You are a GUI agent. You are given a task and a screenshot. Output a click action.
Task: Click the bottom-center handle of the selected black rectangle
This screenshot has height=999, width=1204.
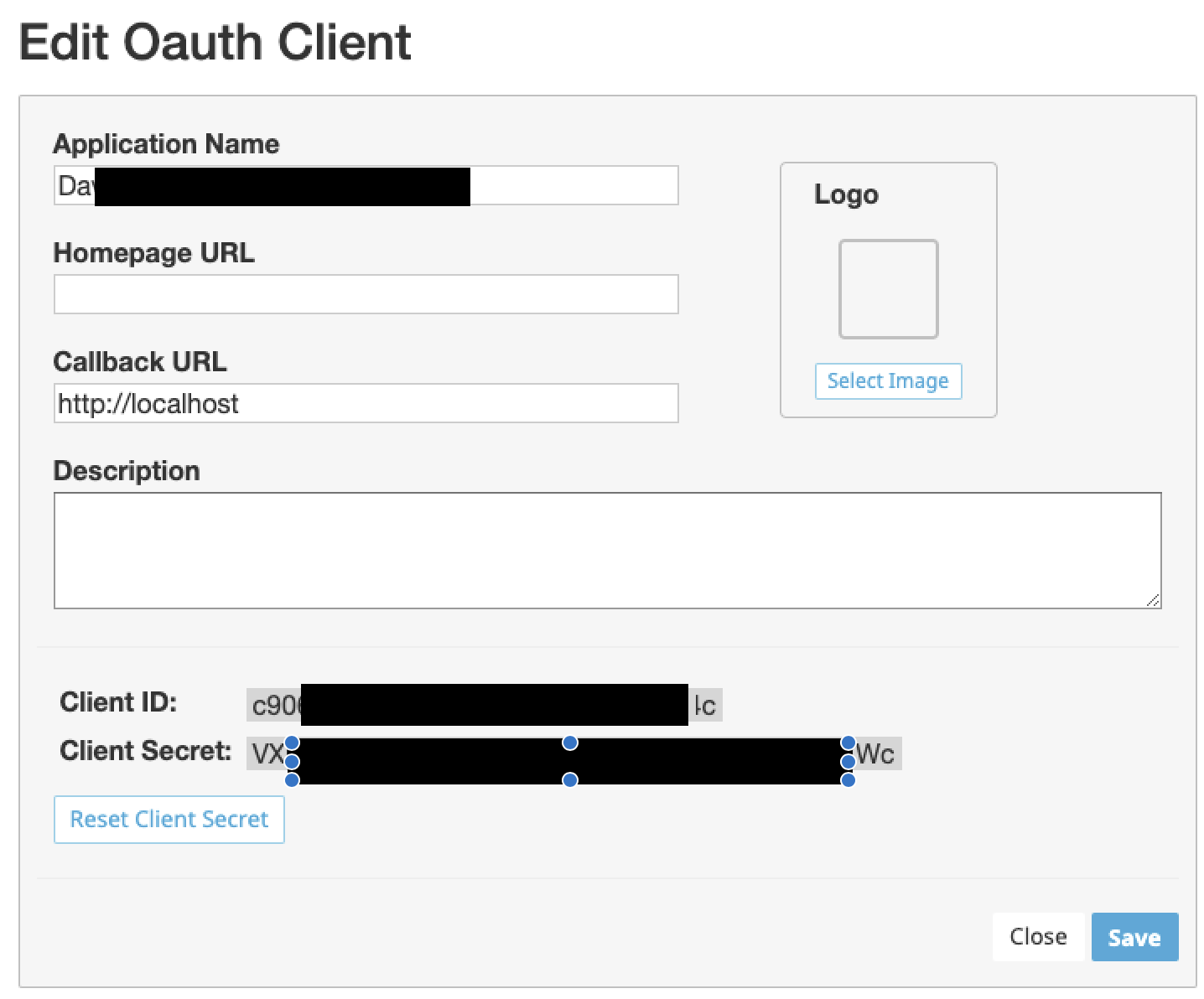570,780
